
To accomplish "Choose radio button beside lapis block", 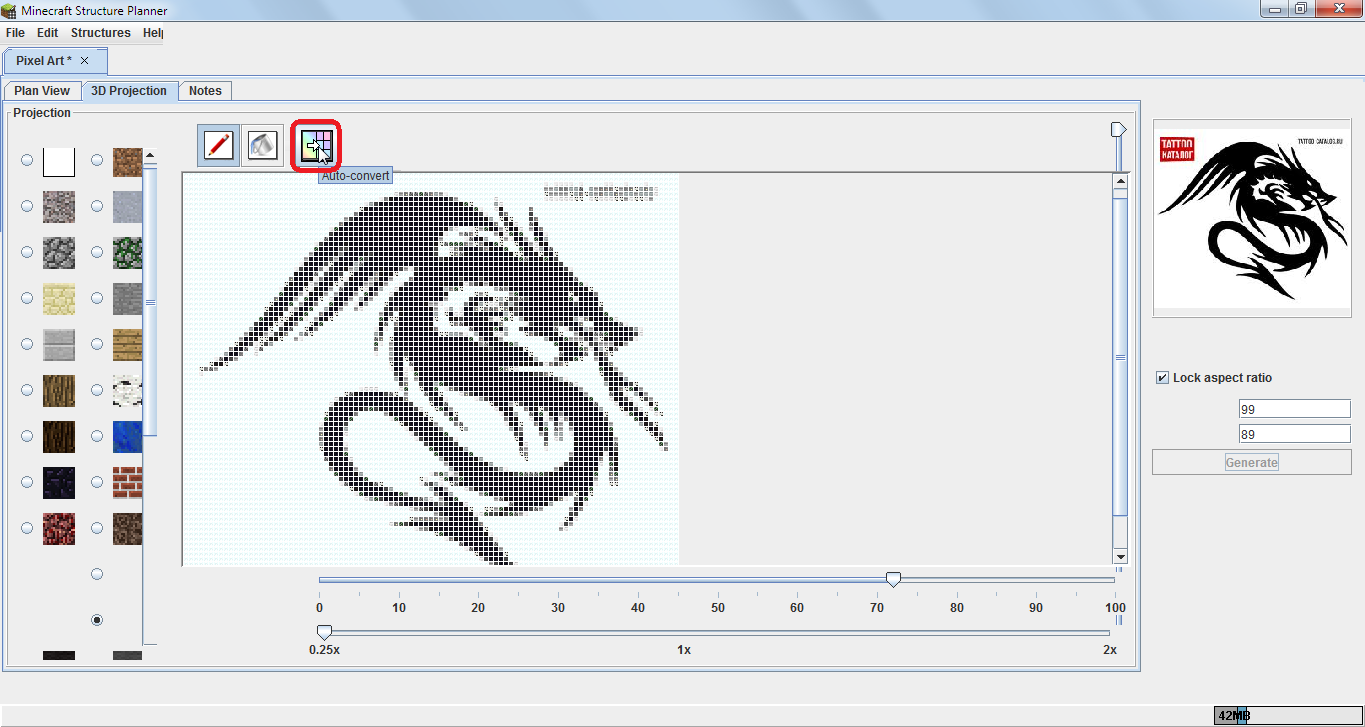I will point(97,436).
